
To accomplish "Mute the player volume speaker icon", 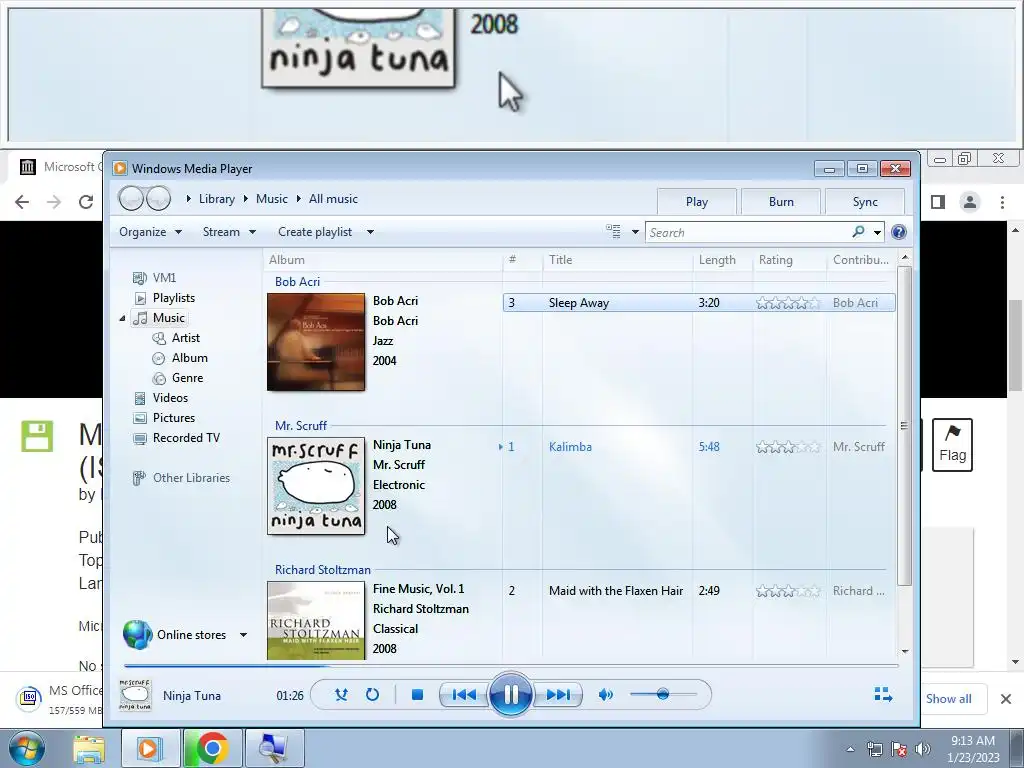I will pyautogui.click(x=605, y=695).
